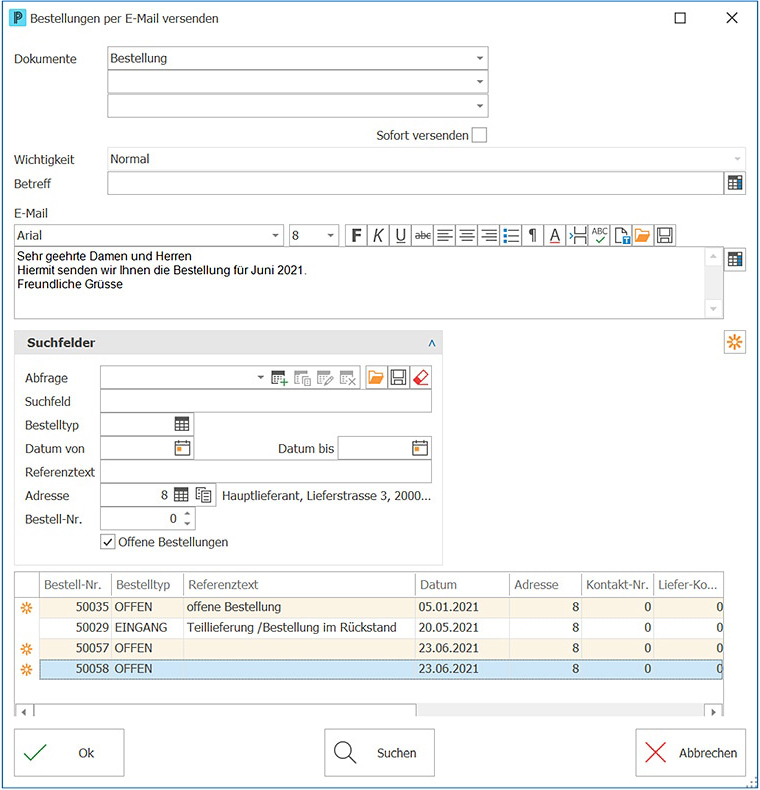This screenshot has height=790, width=760.
Task: Toggle italic formatting K icon
Action: (378, 236)
